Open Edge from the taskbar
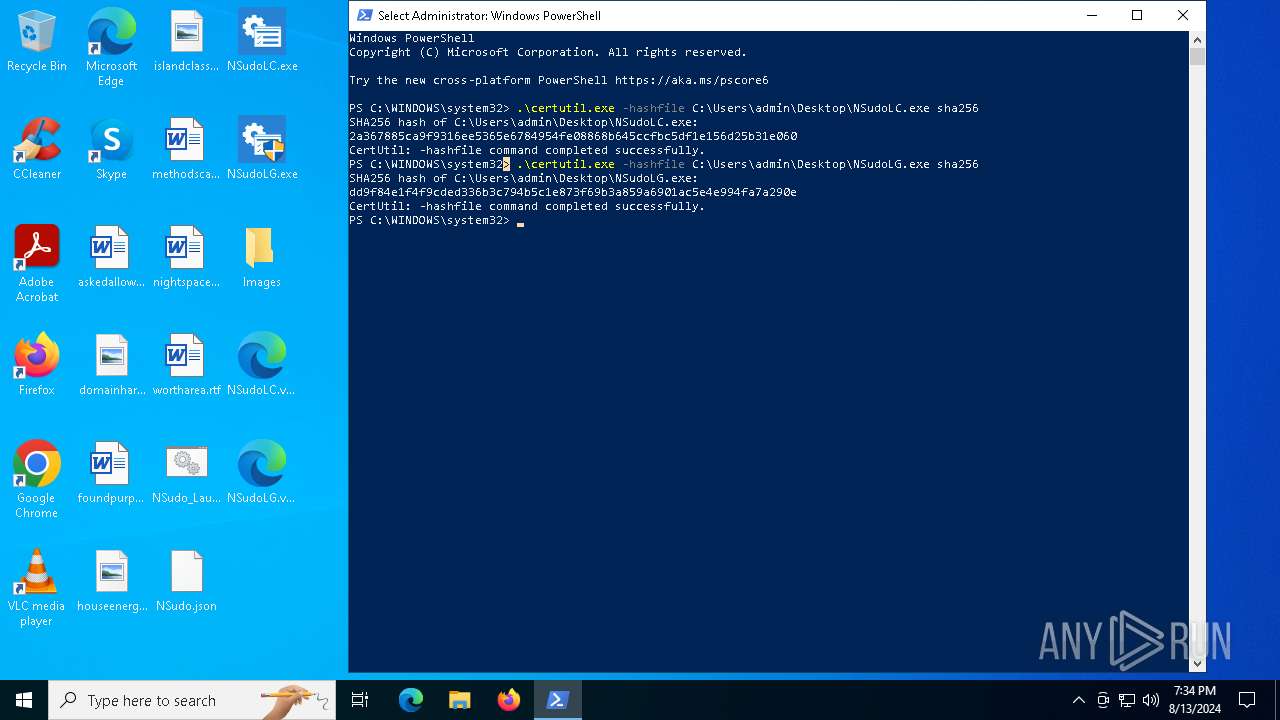 pyautogui.click(x=411, y=700)
